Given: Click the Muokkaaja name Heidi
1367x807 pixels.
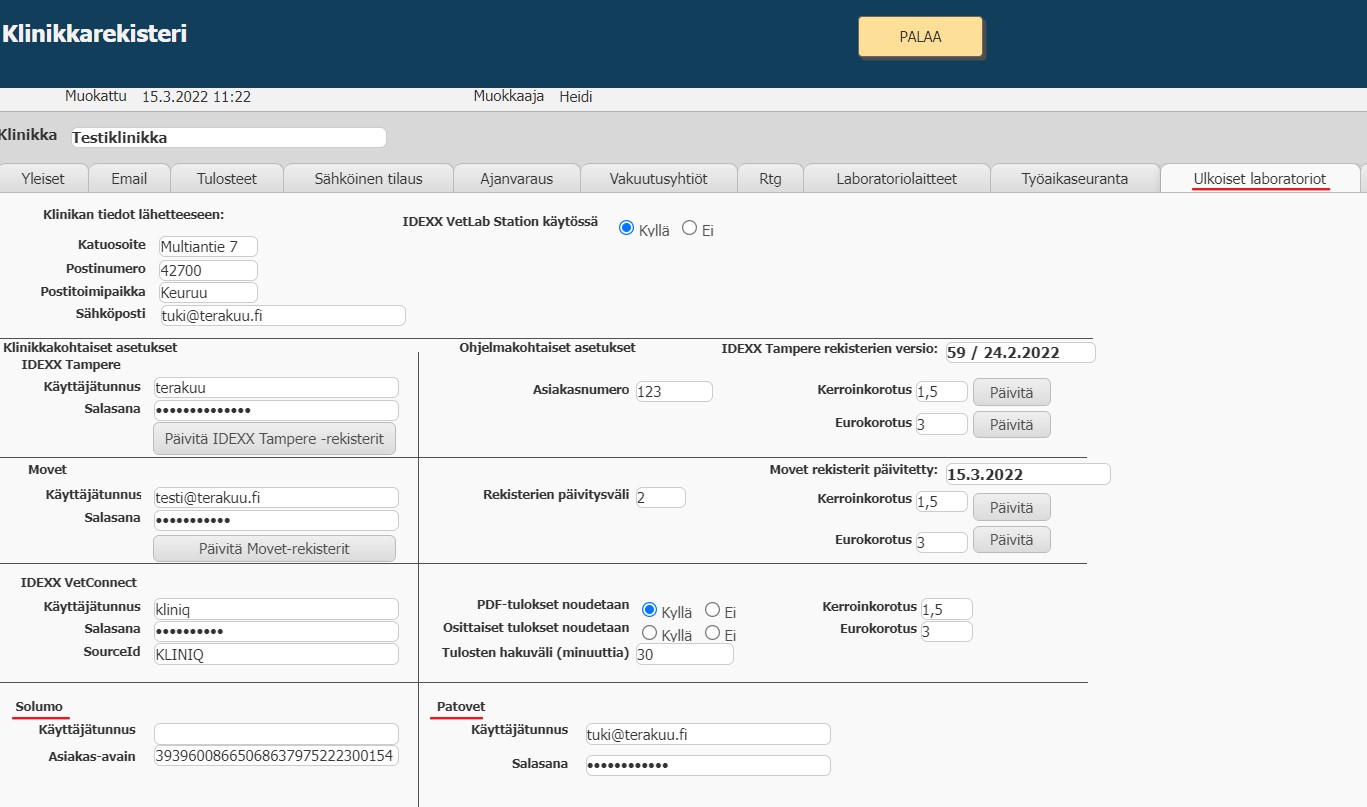Looking at the screenshot, I should tap(576, 97).
